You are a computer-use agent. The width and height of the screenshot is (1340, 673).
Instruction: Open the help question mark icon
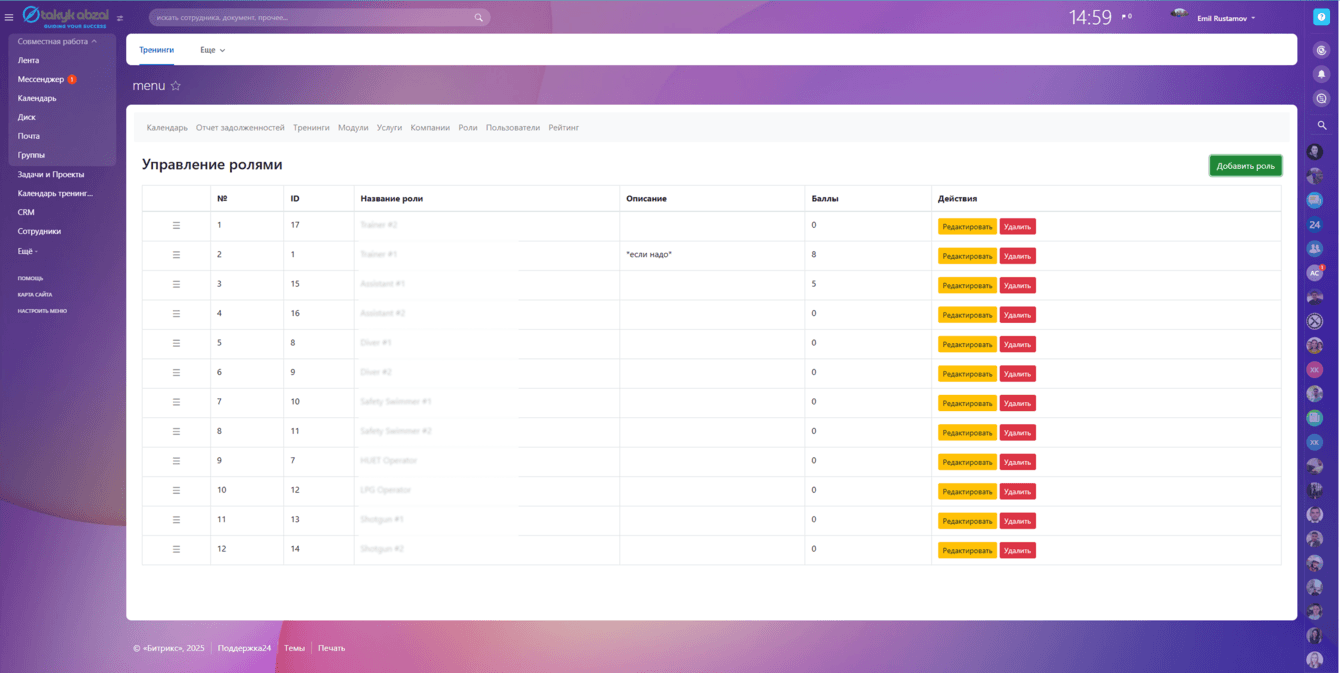click(x=1321, y=17)
